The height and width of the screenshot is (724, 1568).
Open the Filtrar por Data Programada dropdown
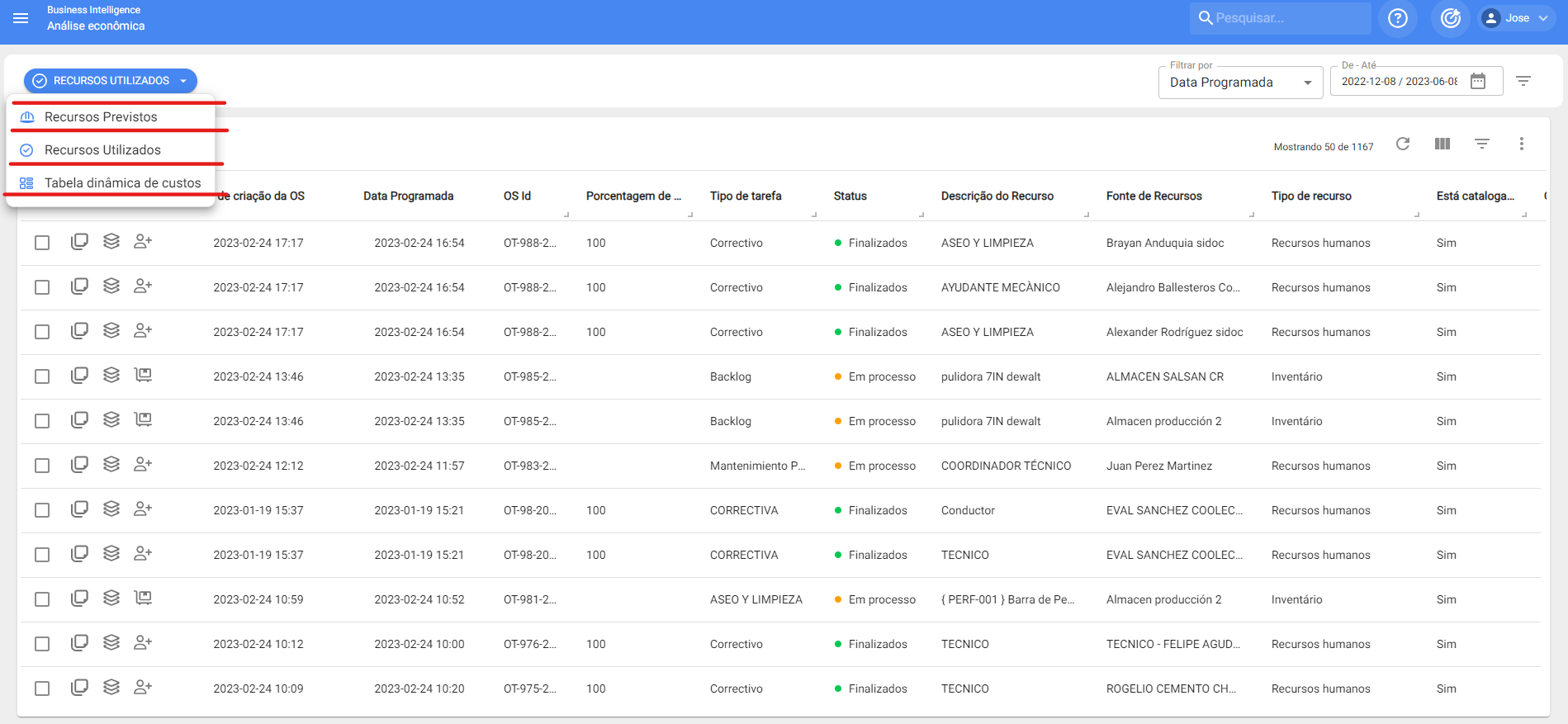pos(1240,83)
